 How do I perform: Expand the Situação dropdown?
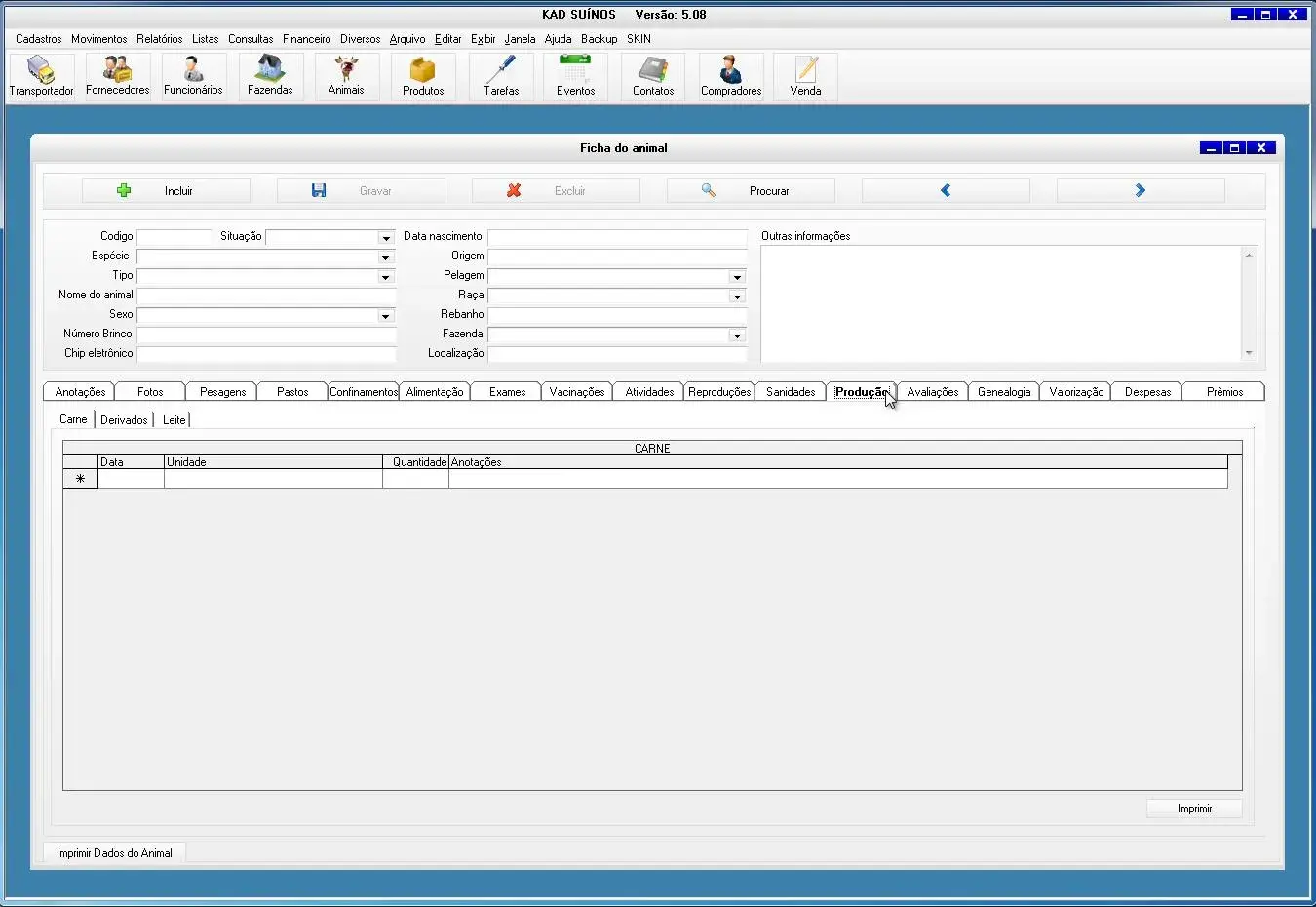pyautogui.click(x=386, y=238)
